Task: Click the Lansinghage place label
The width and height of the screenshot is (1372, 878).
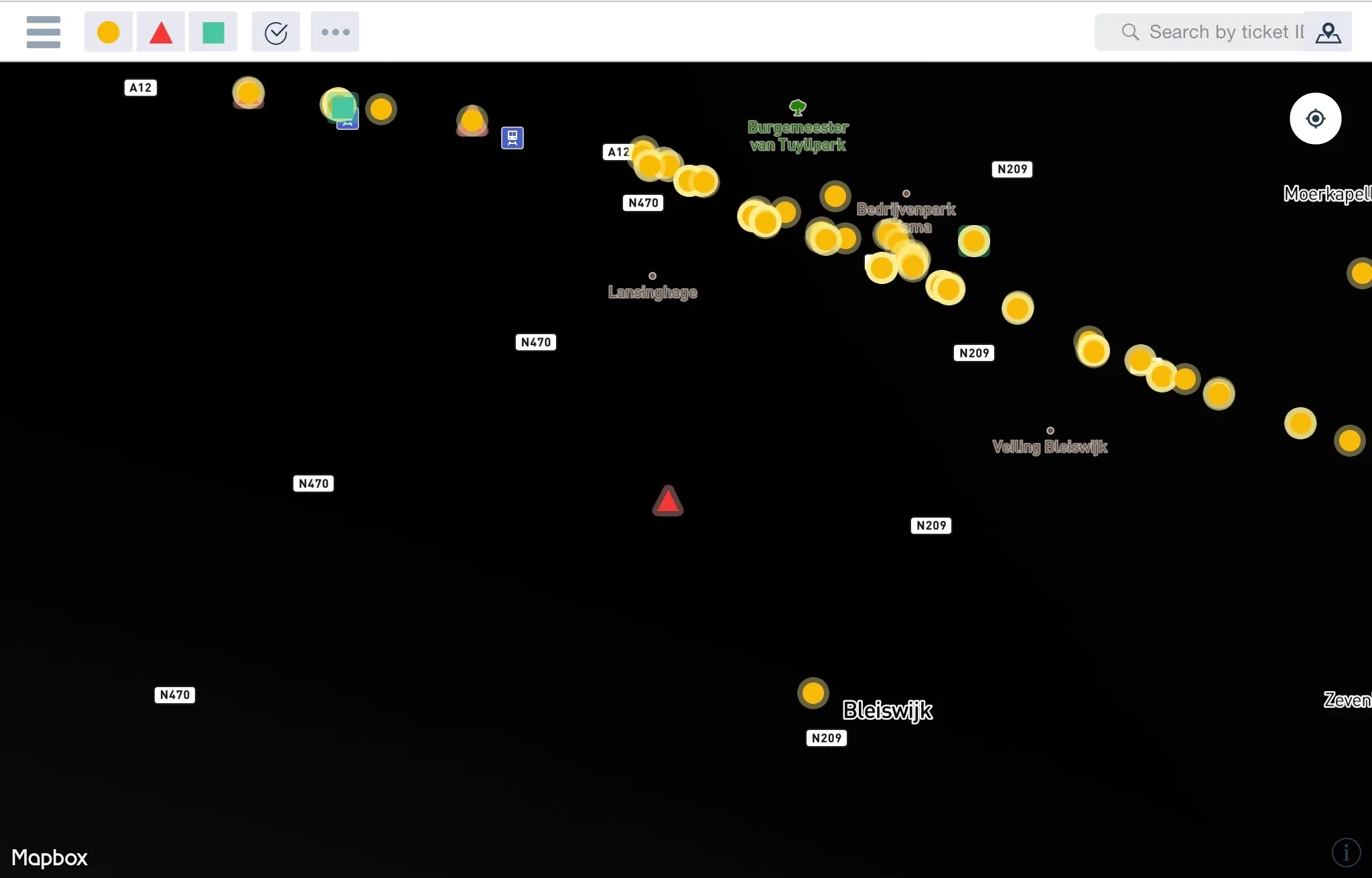Action: click(x=653, y=292)
